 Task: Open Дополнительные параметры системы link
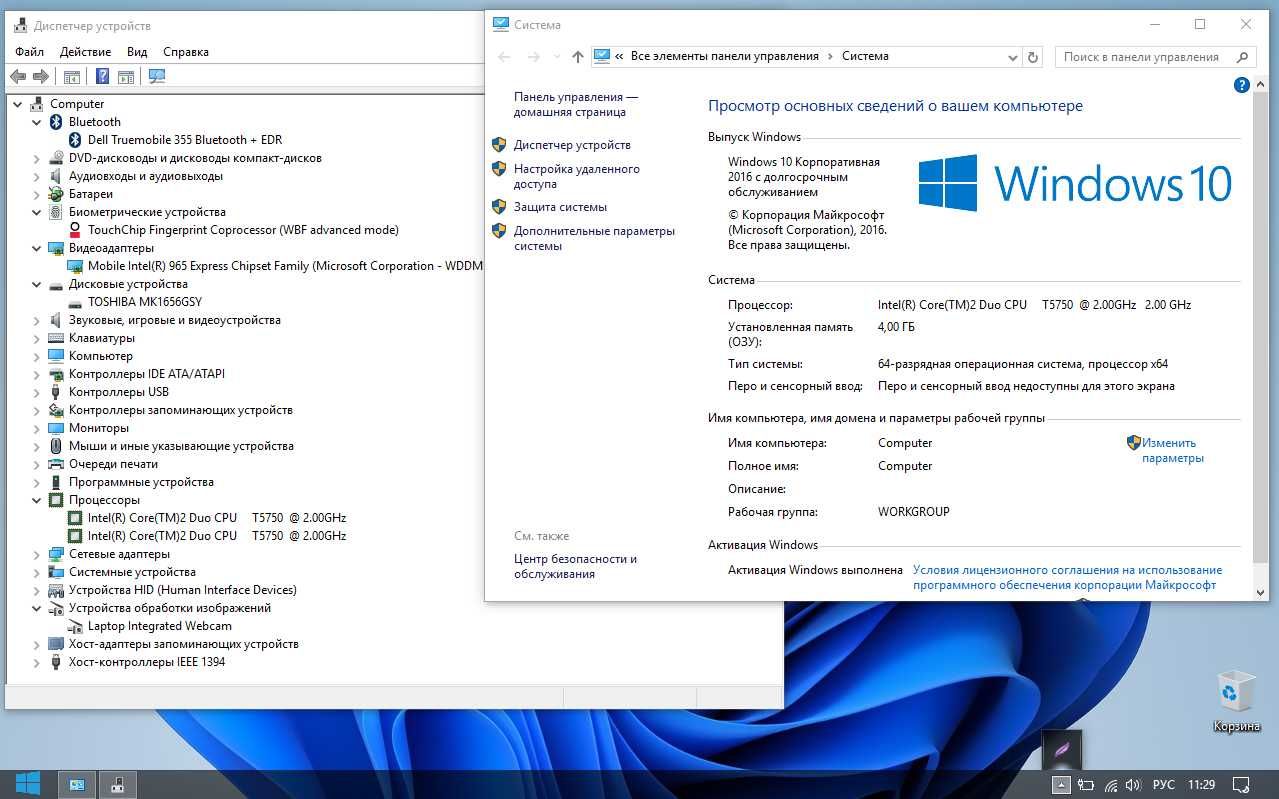coord(594,238)
